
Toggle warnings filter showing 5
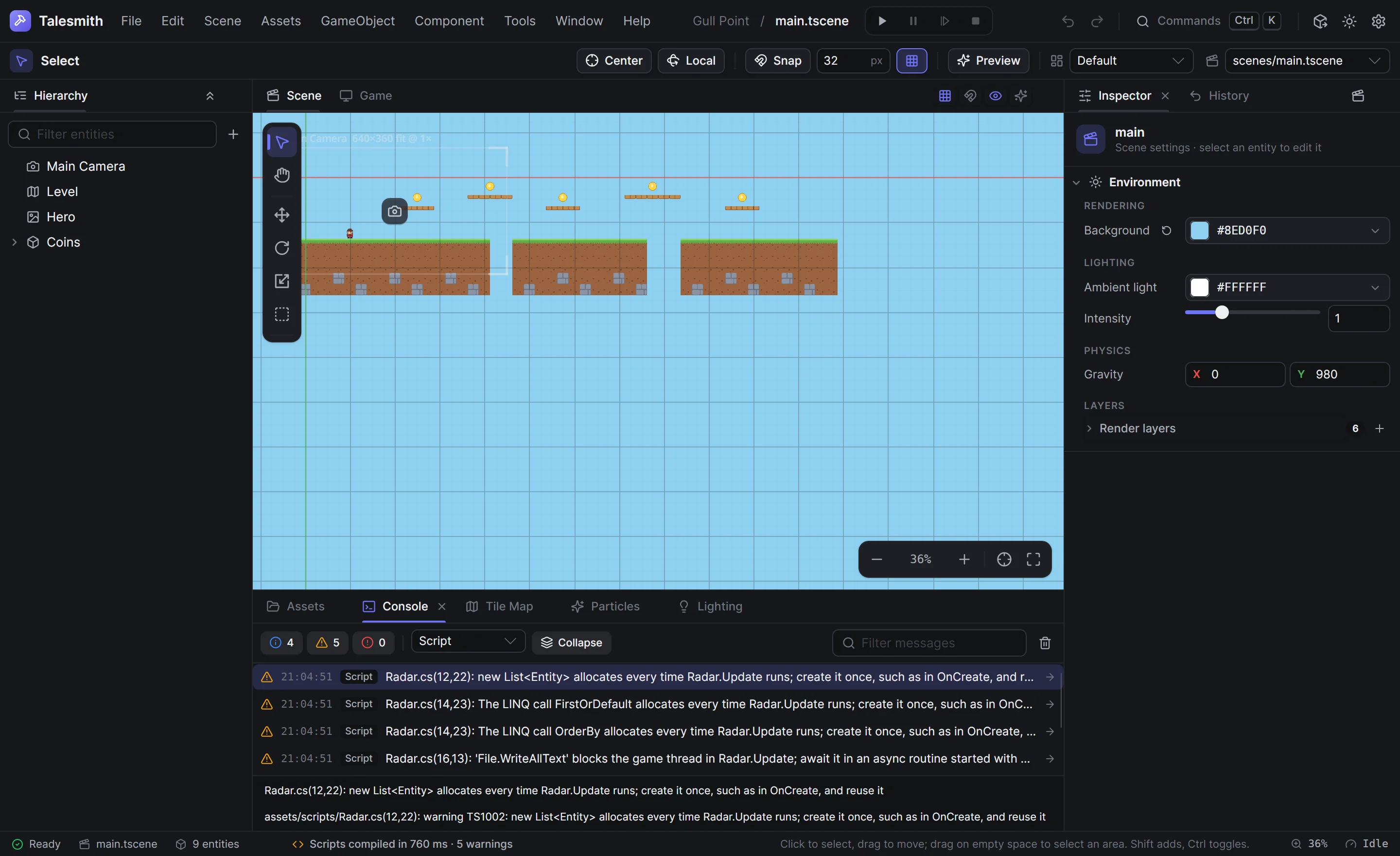click(x=328, y=643)
